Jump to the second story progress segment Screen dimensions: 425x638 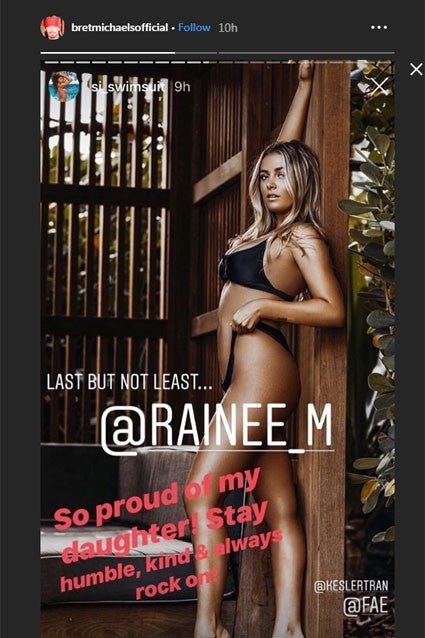tap(307, 53)
